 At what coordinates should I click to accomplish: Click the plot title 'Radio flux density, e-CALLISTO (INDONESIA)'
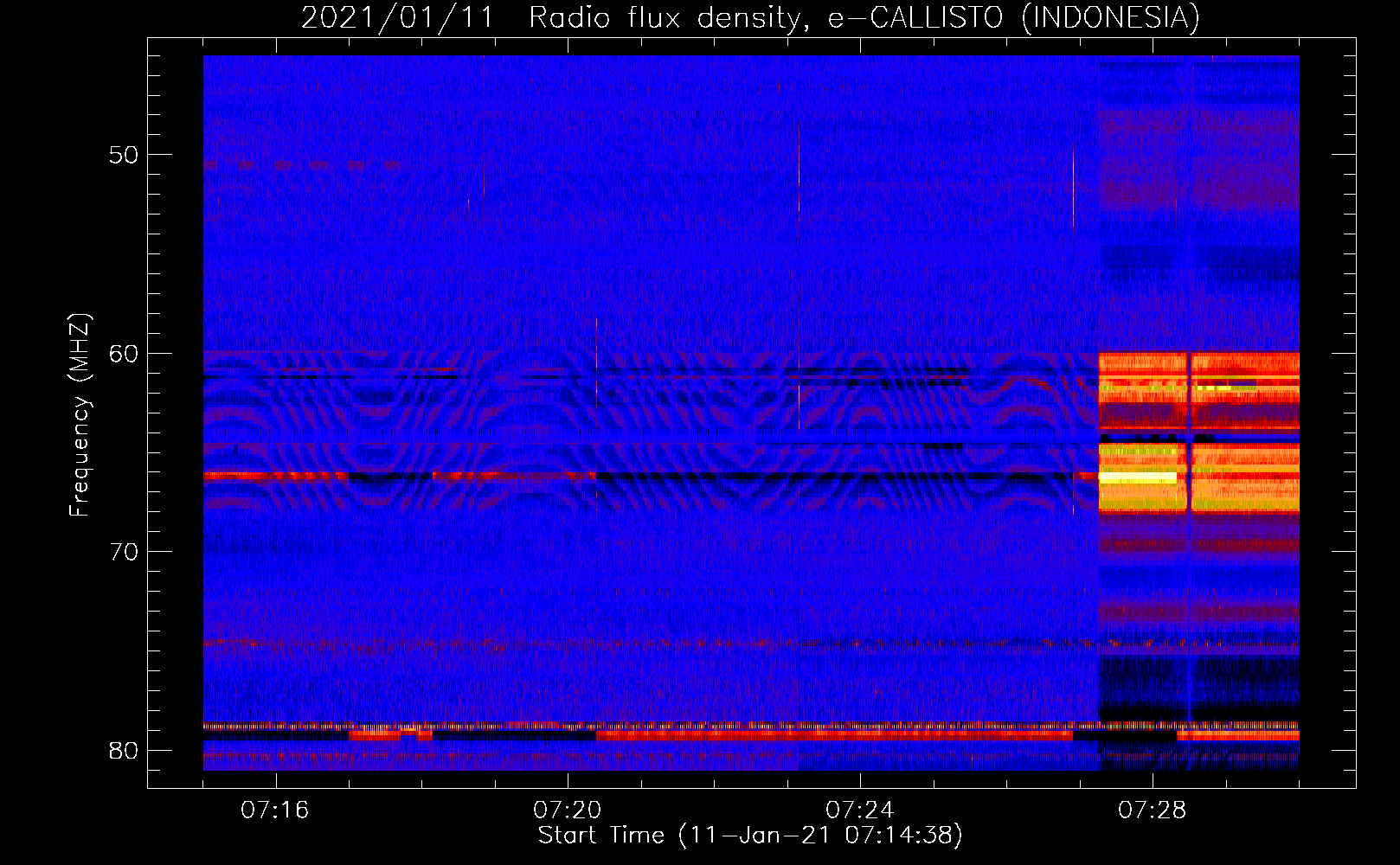[x=864, y=17]
